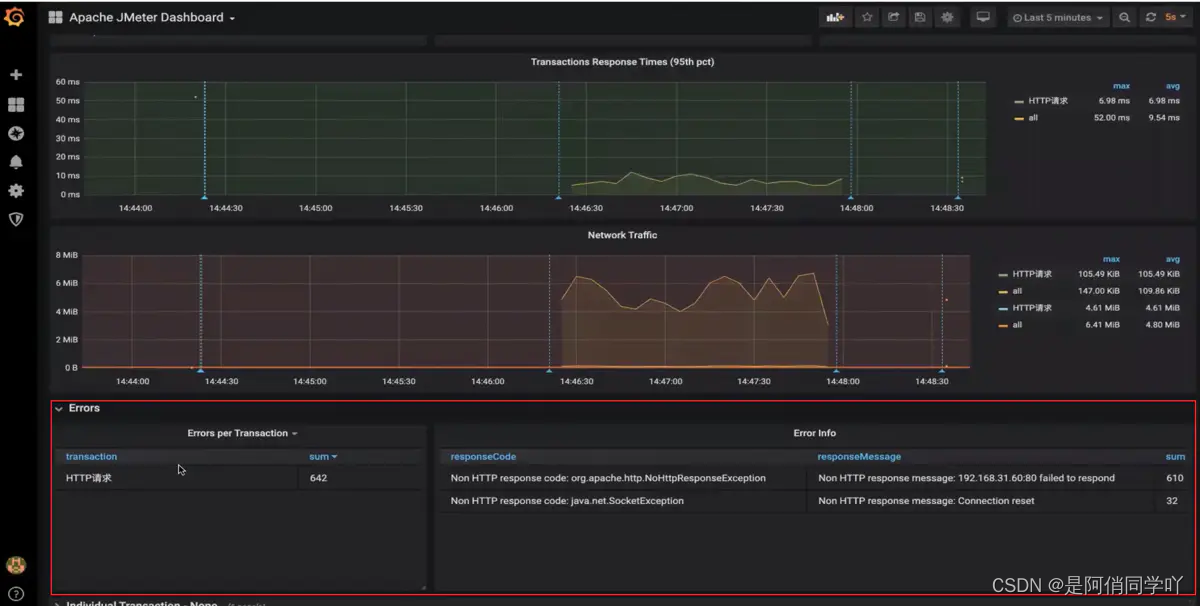
Task: Sort Errors per Transaction by sum column
Action: [x=323, y=457]
